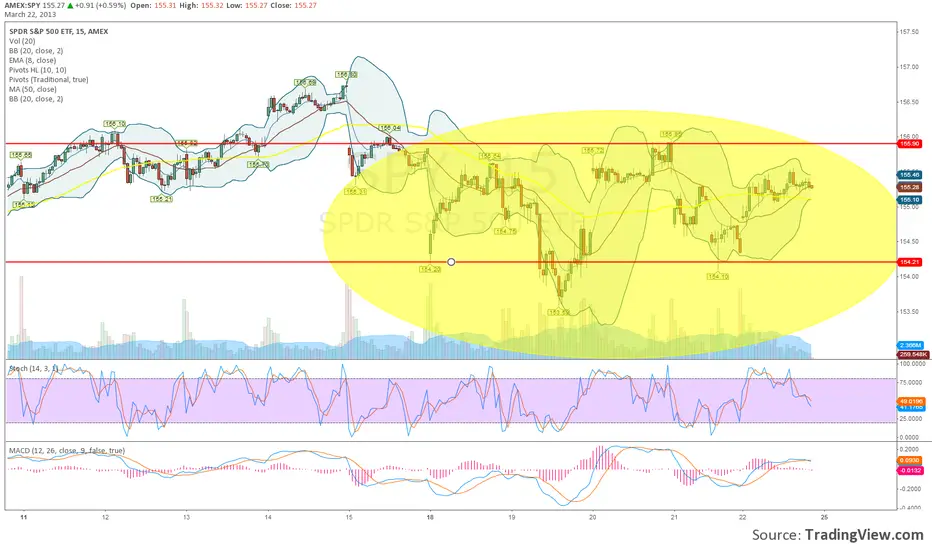
Task: Open the TradingView.com source link
Action: coord(864,535)
